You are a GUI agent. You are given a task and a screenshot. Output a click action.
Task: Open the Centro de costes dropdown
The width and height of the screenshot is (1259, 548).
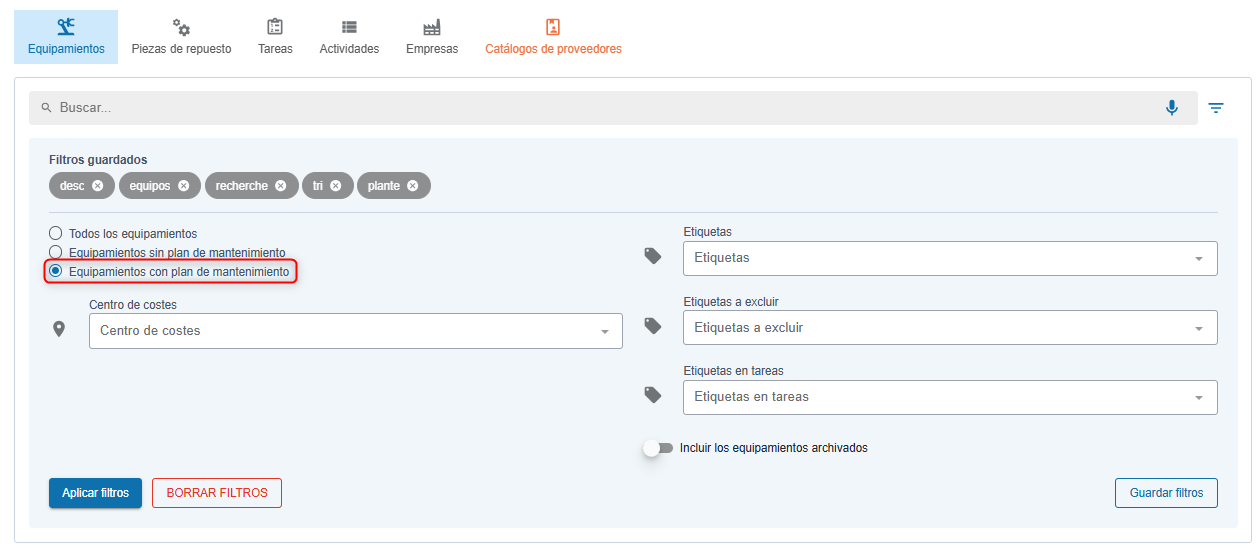click(355, 331)
